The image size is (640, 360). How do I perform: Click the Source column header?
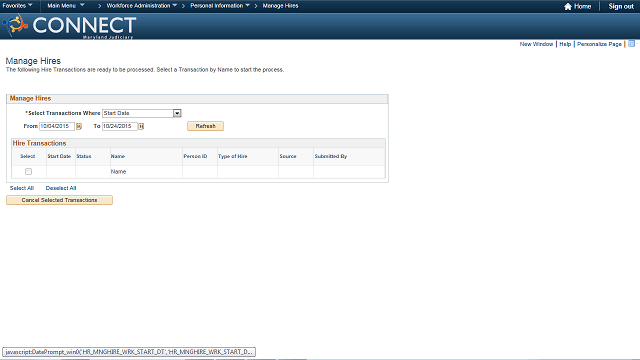[288, 156]
